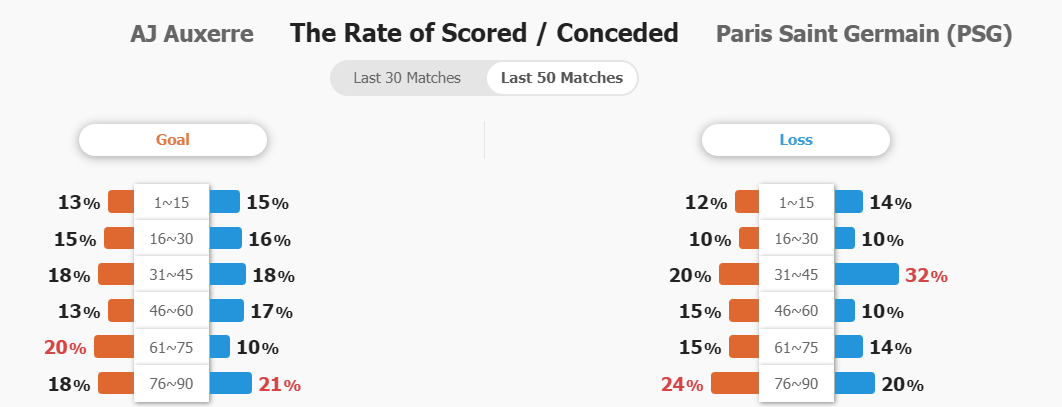The image size is (1062, 407).
Task: Click The Rate of Scored / Conceded title
Action: point(484,33)
